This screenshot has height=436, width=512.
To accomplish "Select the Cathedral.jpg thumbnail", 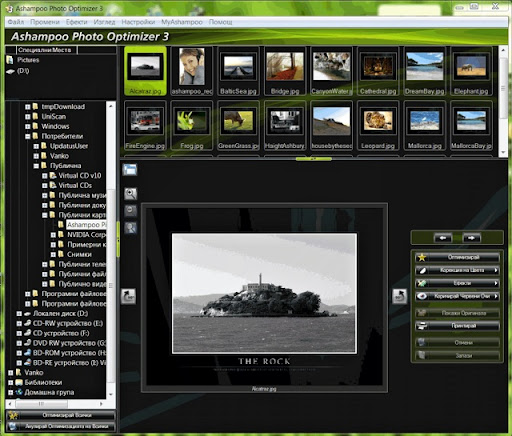I will (x=378, y=71).
